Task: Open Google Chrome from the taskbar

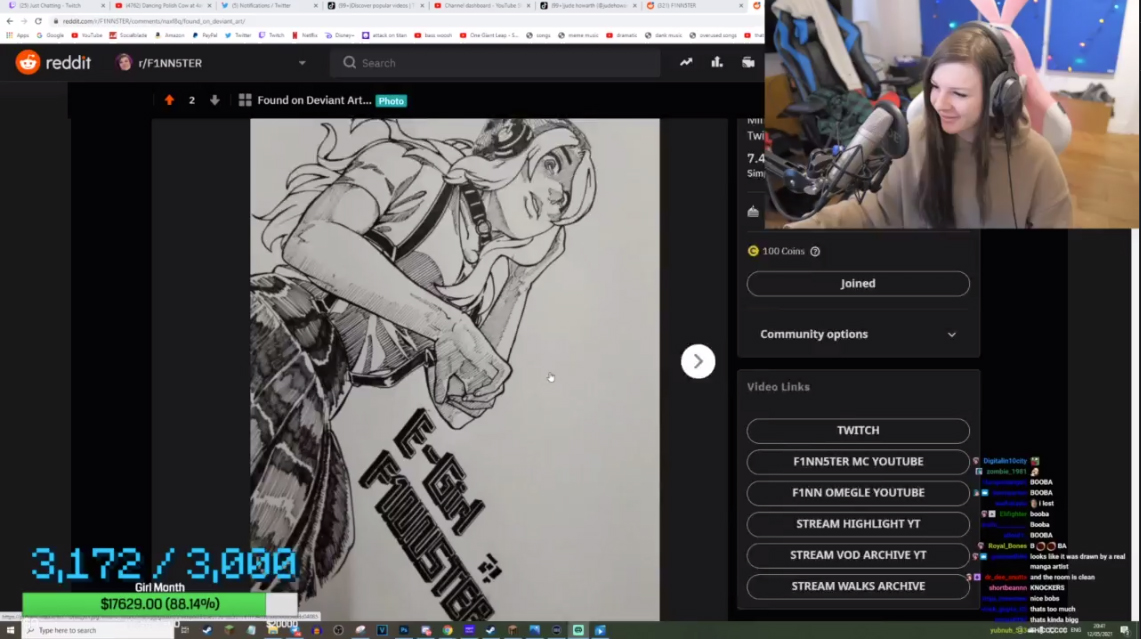Action: [448, 630]
